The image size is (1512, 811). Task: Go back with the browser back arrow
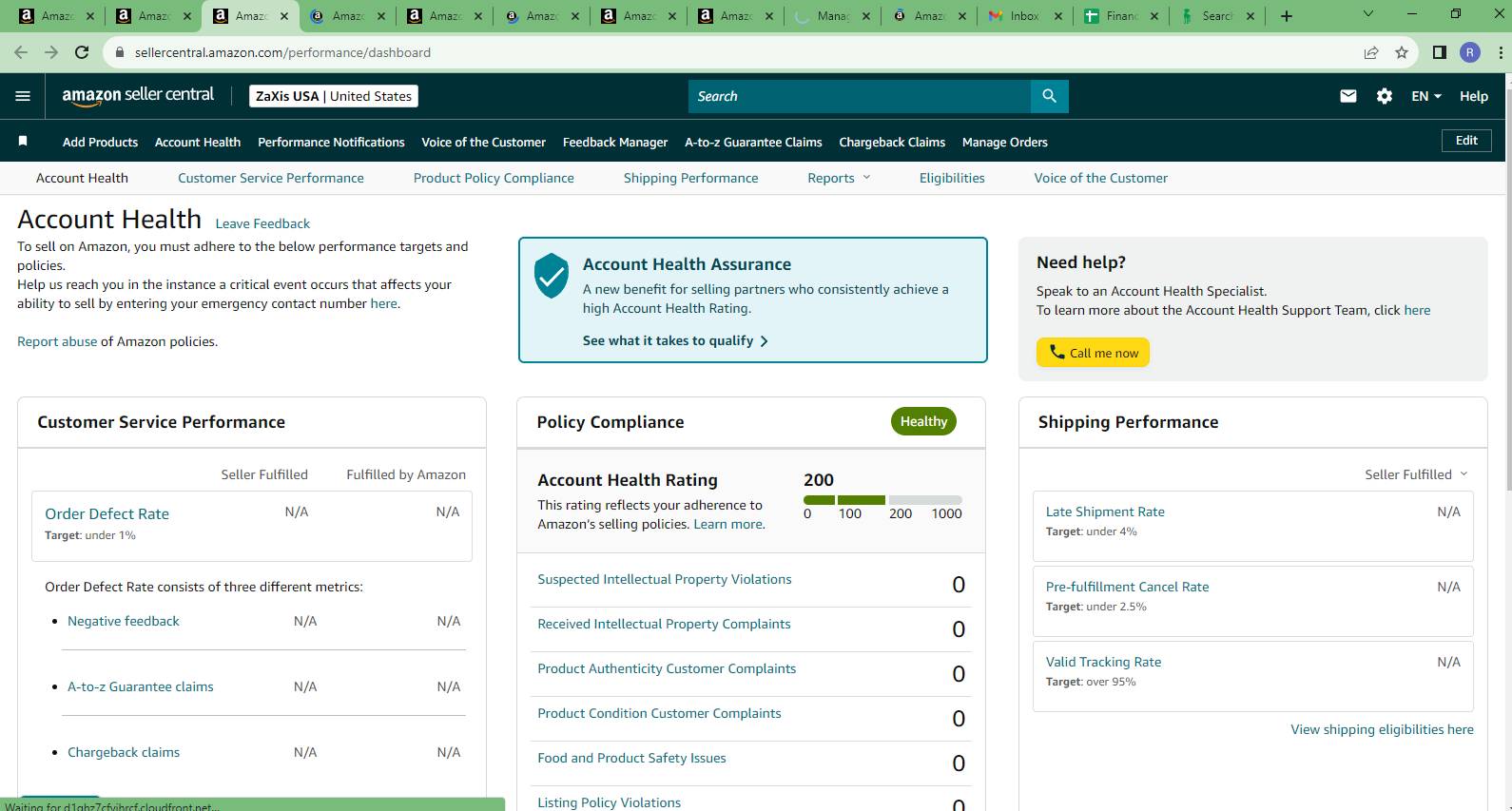click(21, 52)
